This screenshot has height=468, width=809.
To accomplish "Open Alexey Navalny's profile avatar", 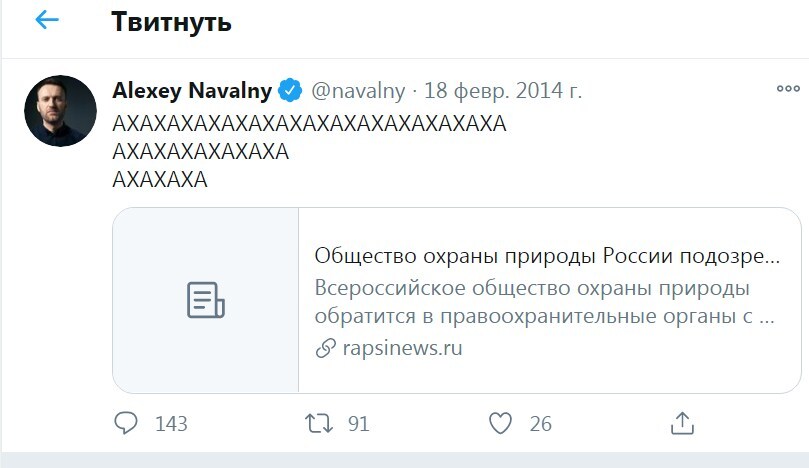I will coord(60,111).
